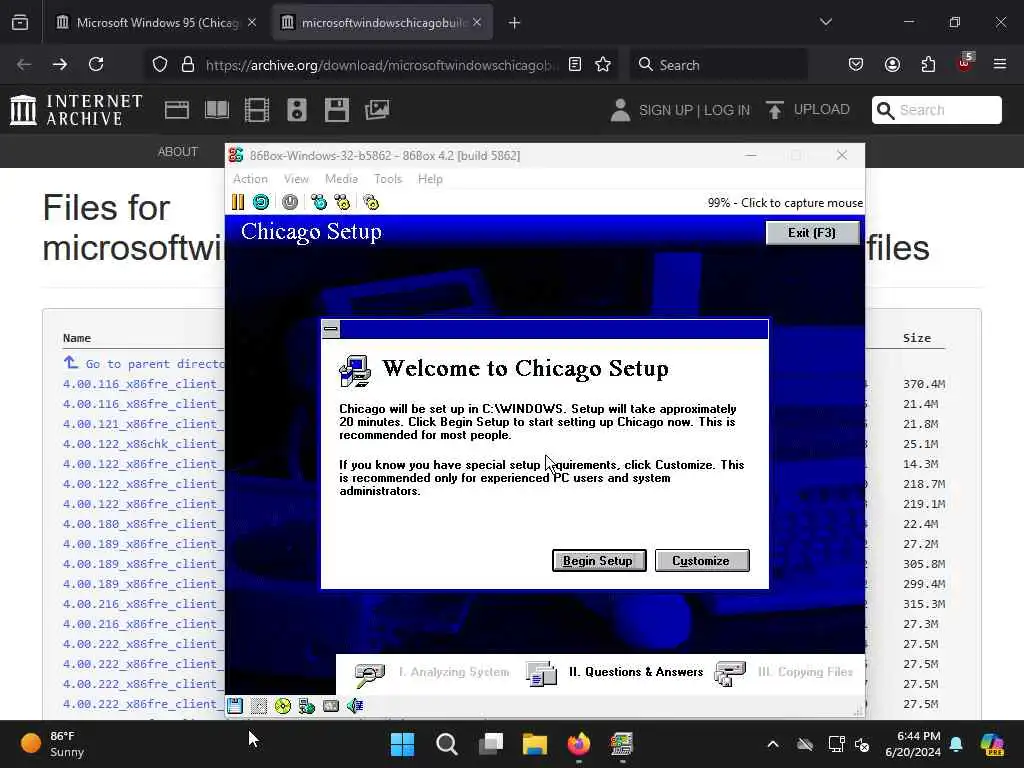Viewport: 1024px width, 768px height.
Task: Open Firefox Pocket save icon
Action: (856, 65)
